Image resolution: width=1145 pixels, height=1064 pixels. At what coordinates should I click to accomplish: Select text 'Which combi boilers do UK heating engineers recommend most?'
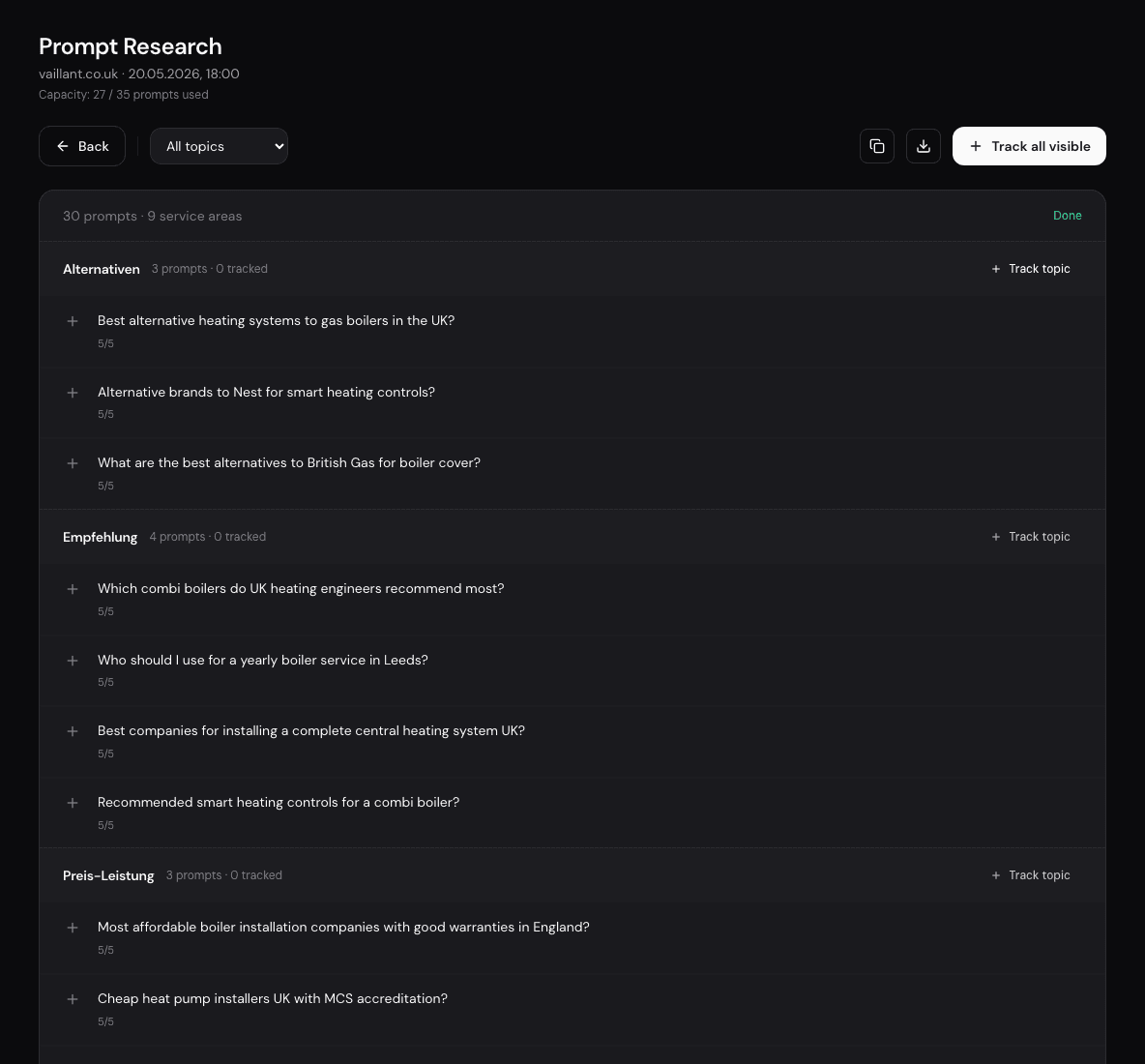click(x=301, y=589)
